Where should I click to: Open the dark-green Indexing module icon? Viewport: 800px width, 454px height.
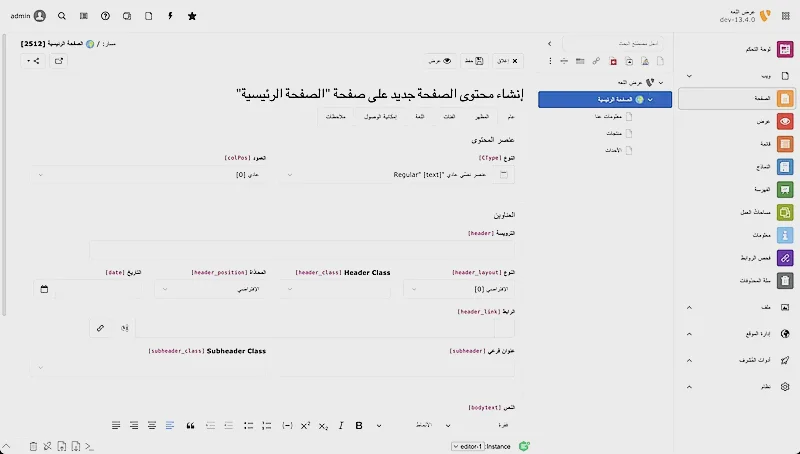785,189
